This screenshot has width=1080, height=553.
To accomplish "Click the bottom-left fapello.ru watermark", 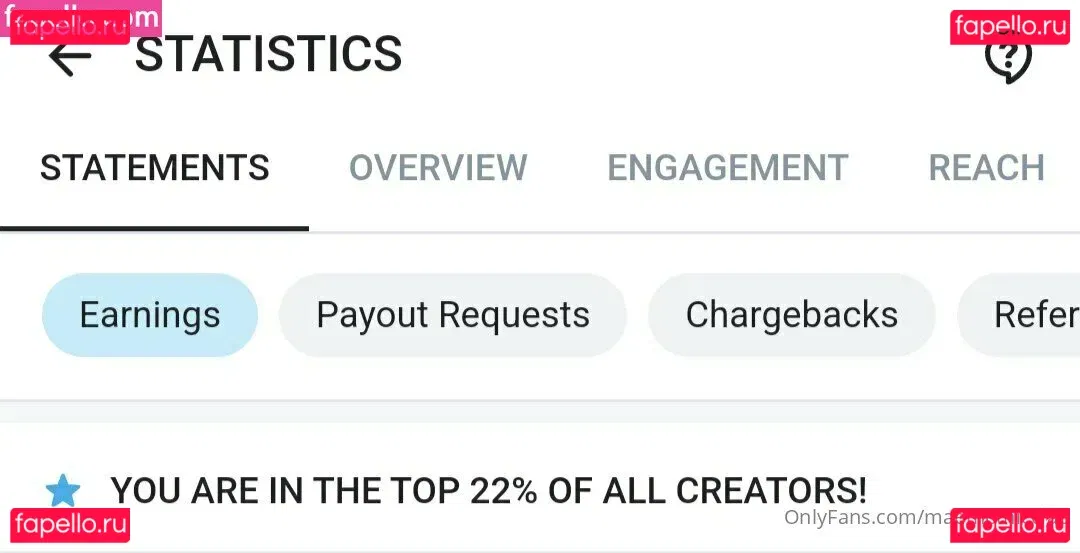I will [70, 524].
